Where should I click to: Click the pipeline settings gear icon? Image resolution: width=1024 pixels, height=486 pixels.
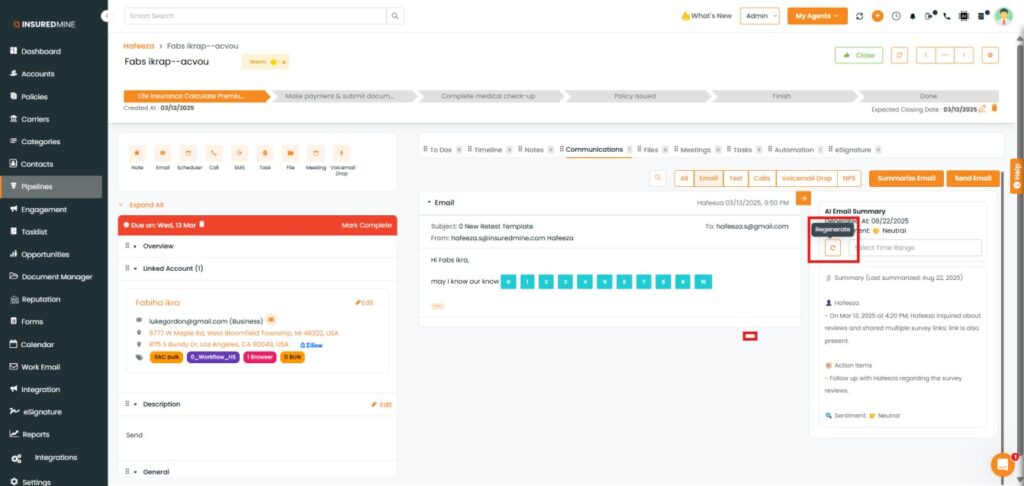991,56
